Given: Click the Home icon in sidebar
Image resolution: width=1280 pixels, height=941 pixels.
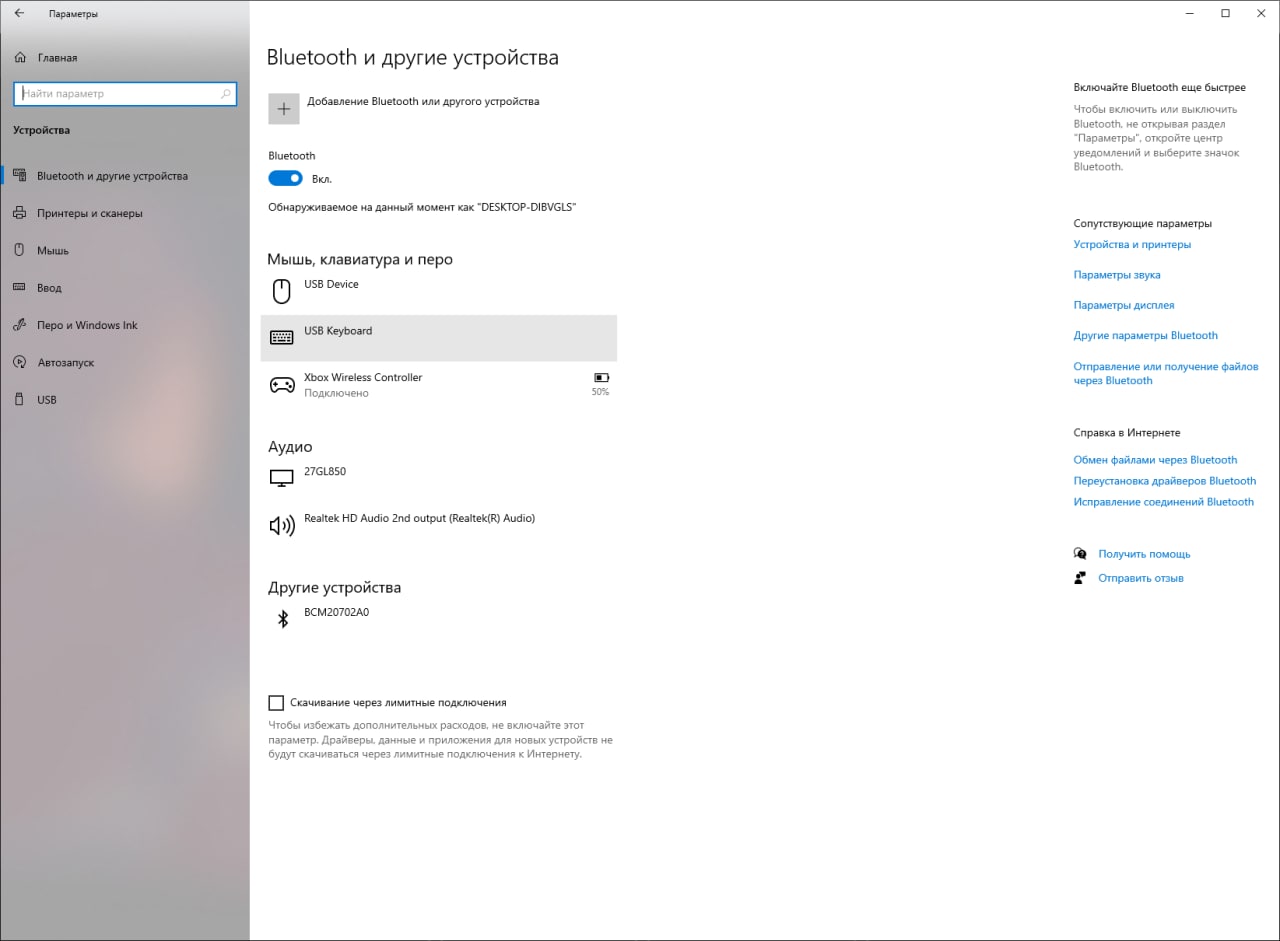Looking at the screenshot, I should [x=19, y=58].
